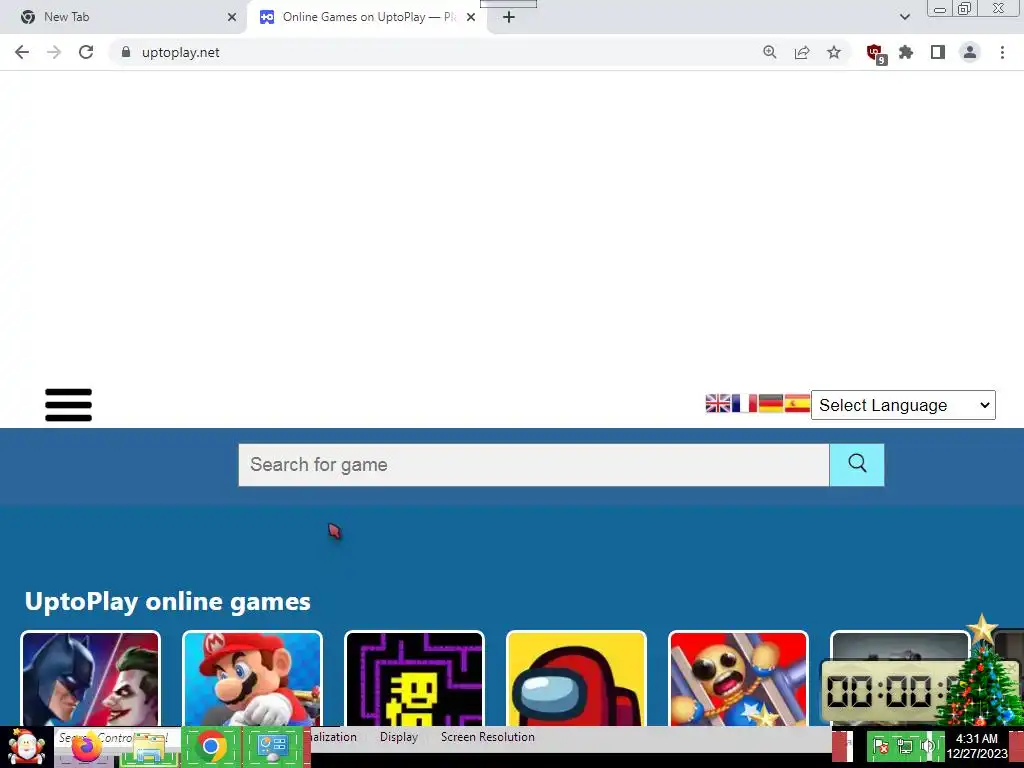Screen dimensions: 1024x768
Task: Switch site language to English flag
Action: coord(718,404)
